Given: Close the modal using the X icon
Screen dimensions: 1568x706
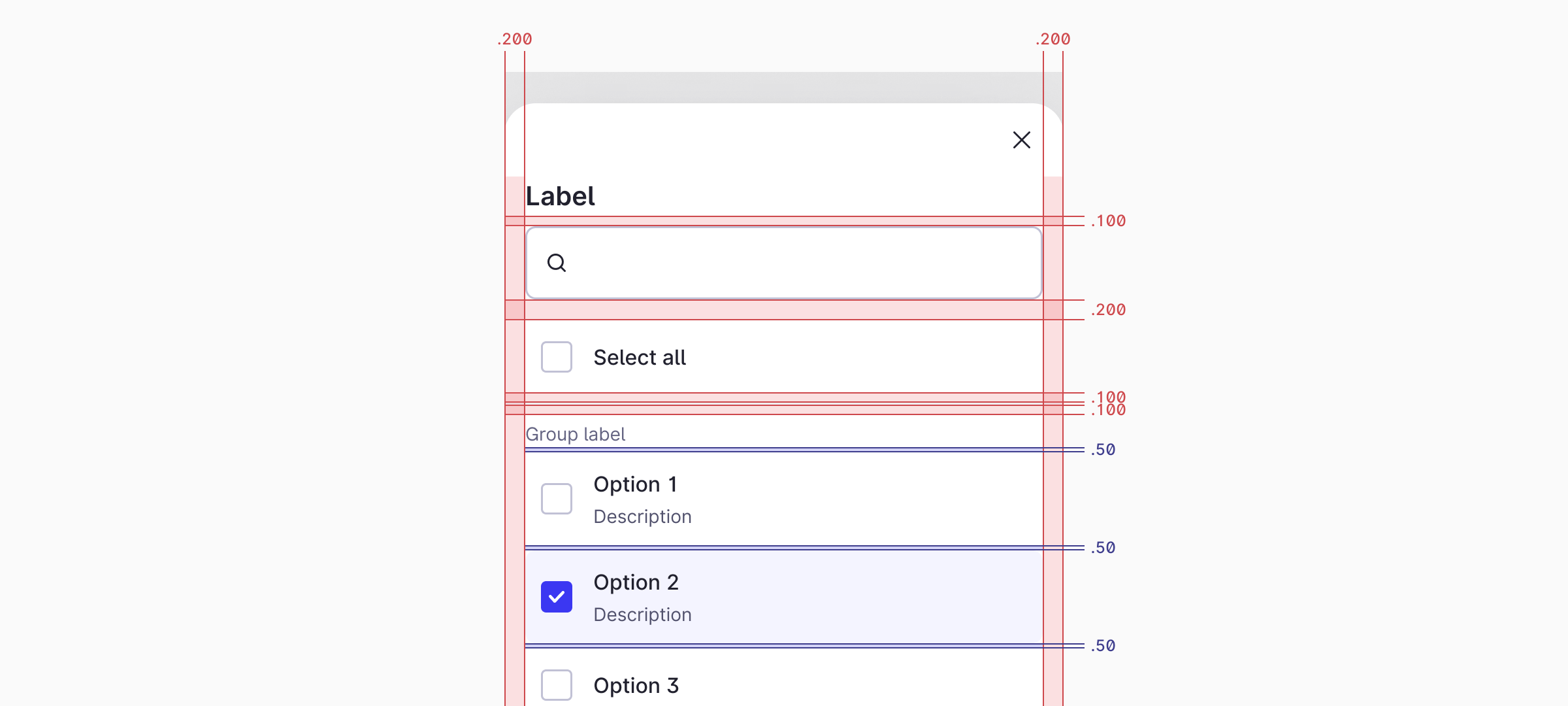Looking at the screenshot, I should pos(1021,140).
